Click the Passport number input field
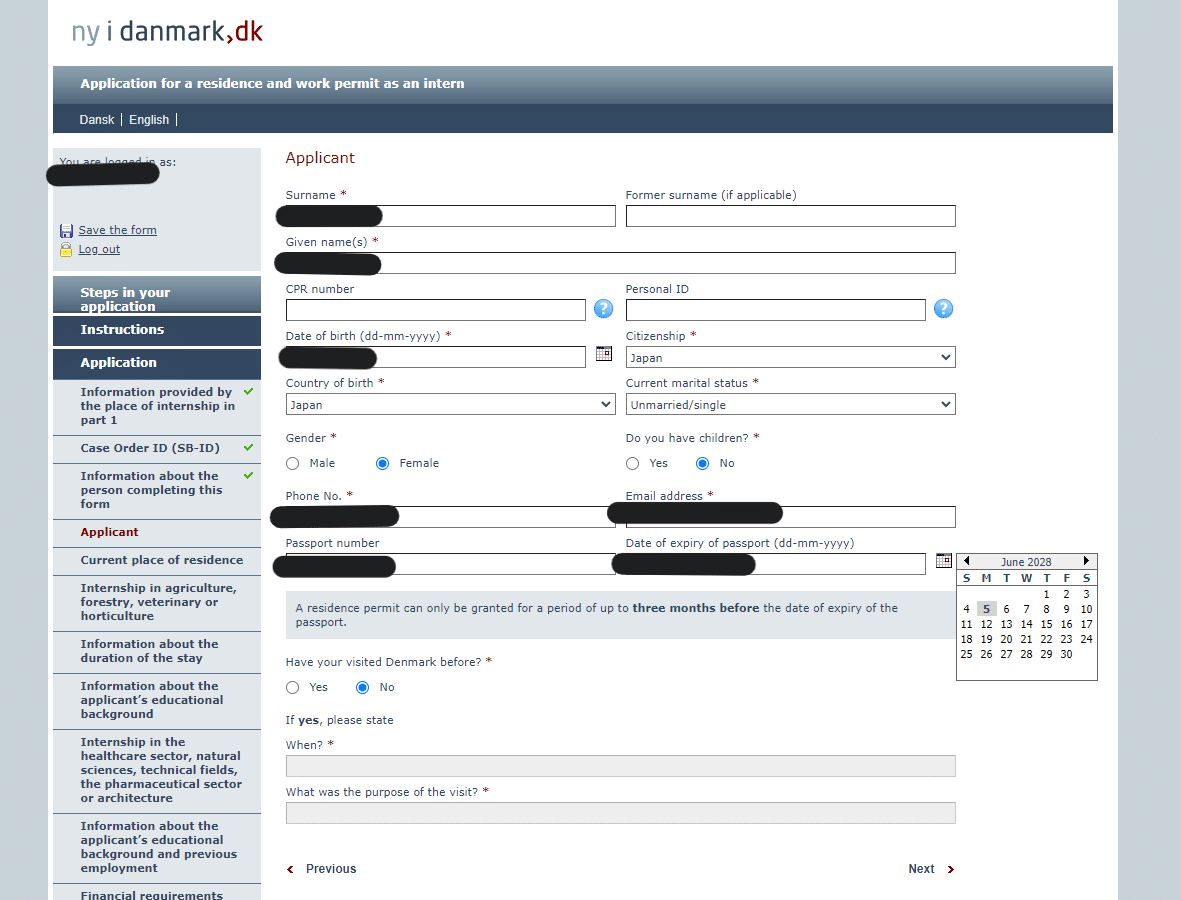 [450, 564]
